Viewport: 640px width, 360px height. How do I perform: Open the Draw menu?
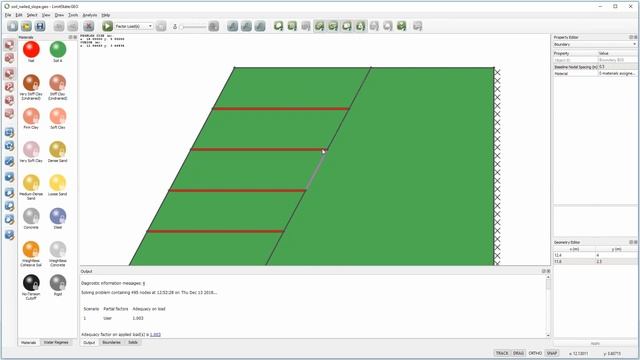coord(59,15)
